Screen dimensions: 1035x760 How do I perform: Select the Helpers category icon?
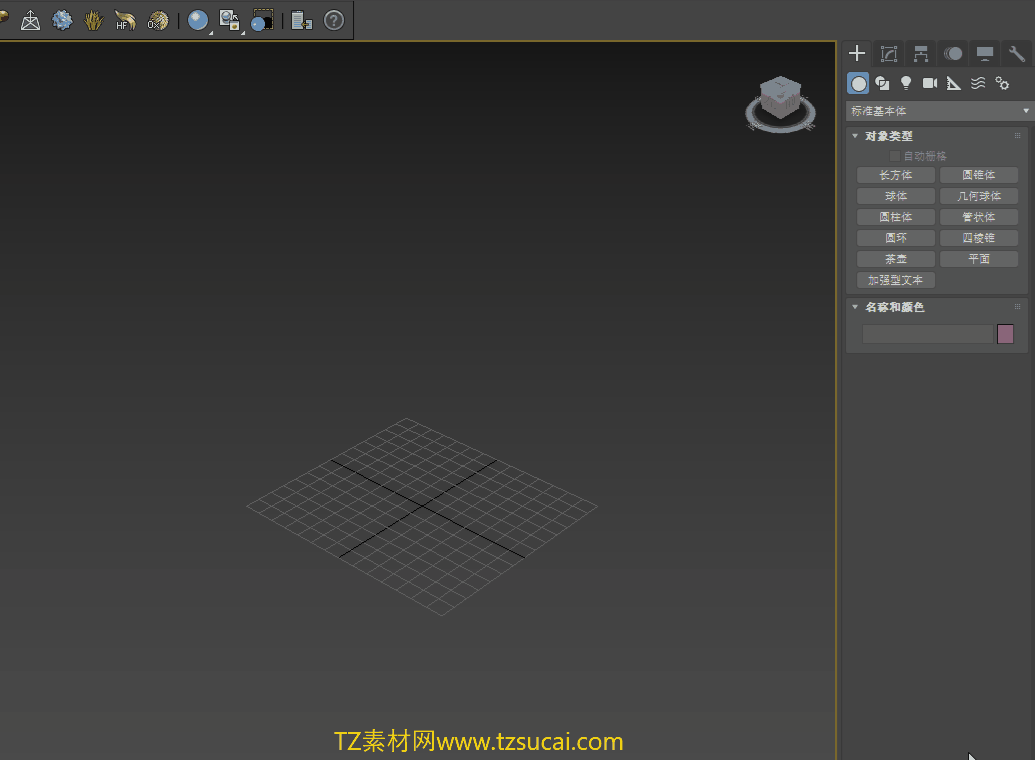point(954,83)
